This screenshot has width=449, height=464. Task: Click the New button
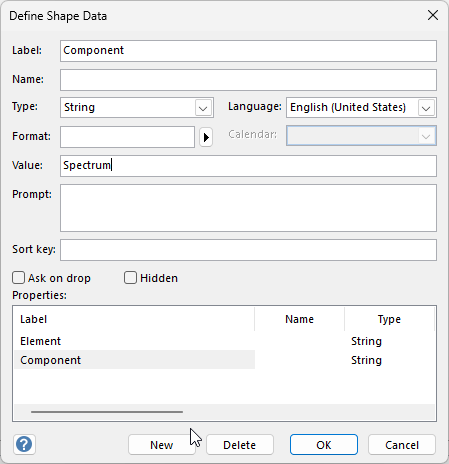click(x=162, y=445)
